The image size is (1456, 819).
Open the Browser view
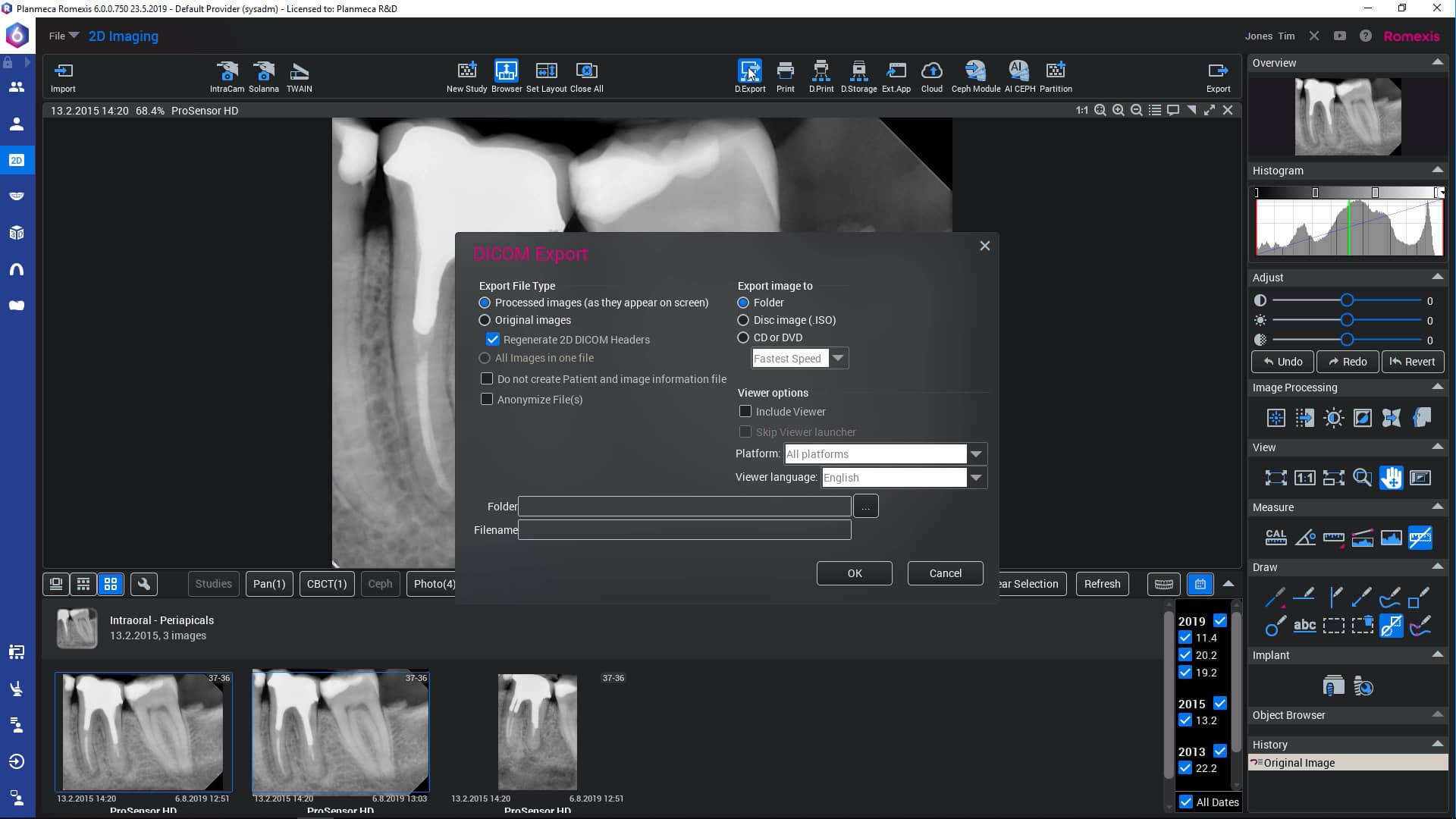click(x=506, y=72)
